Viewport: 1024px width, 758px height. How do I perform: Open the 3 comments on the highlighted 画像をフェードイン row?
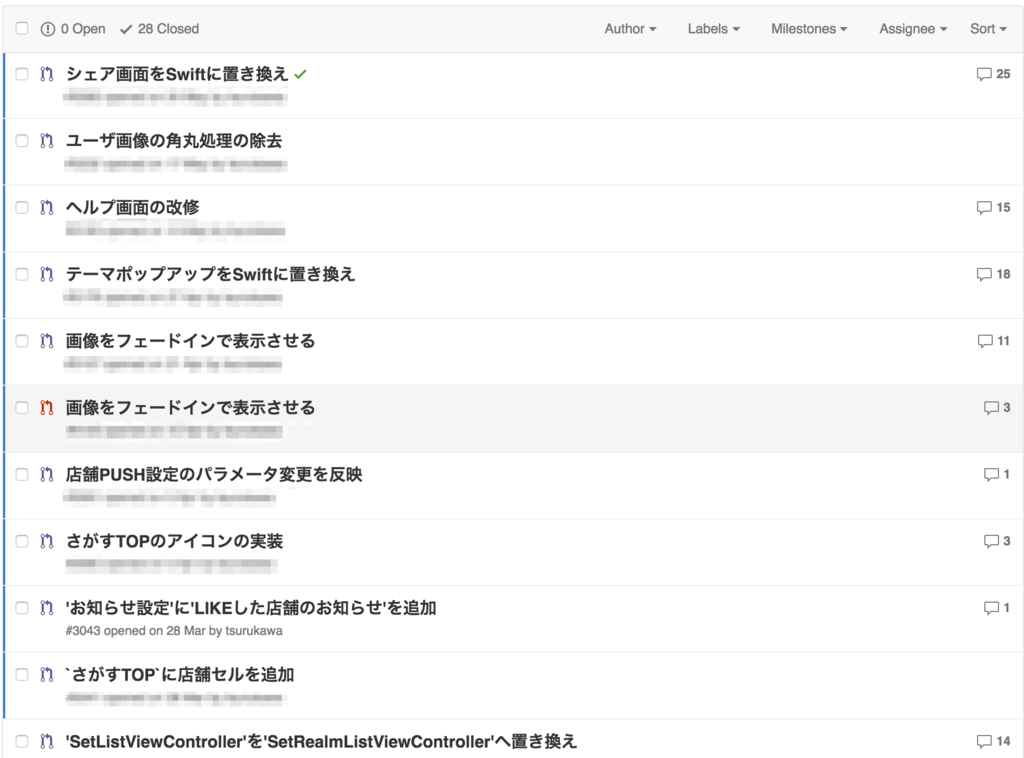click(x=997, y=407)
